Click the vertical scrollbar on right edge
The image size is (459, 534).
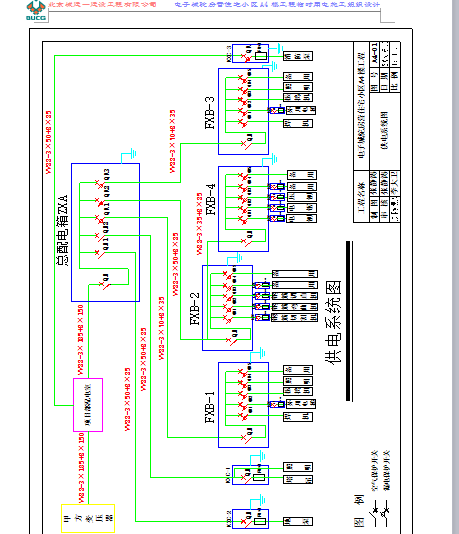click(x=456, y=267)
